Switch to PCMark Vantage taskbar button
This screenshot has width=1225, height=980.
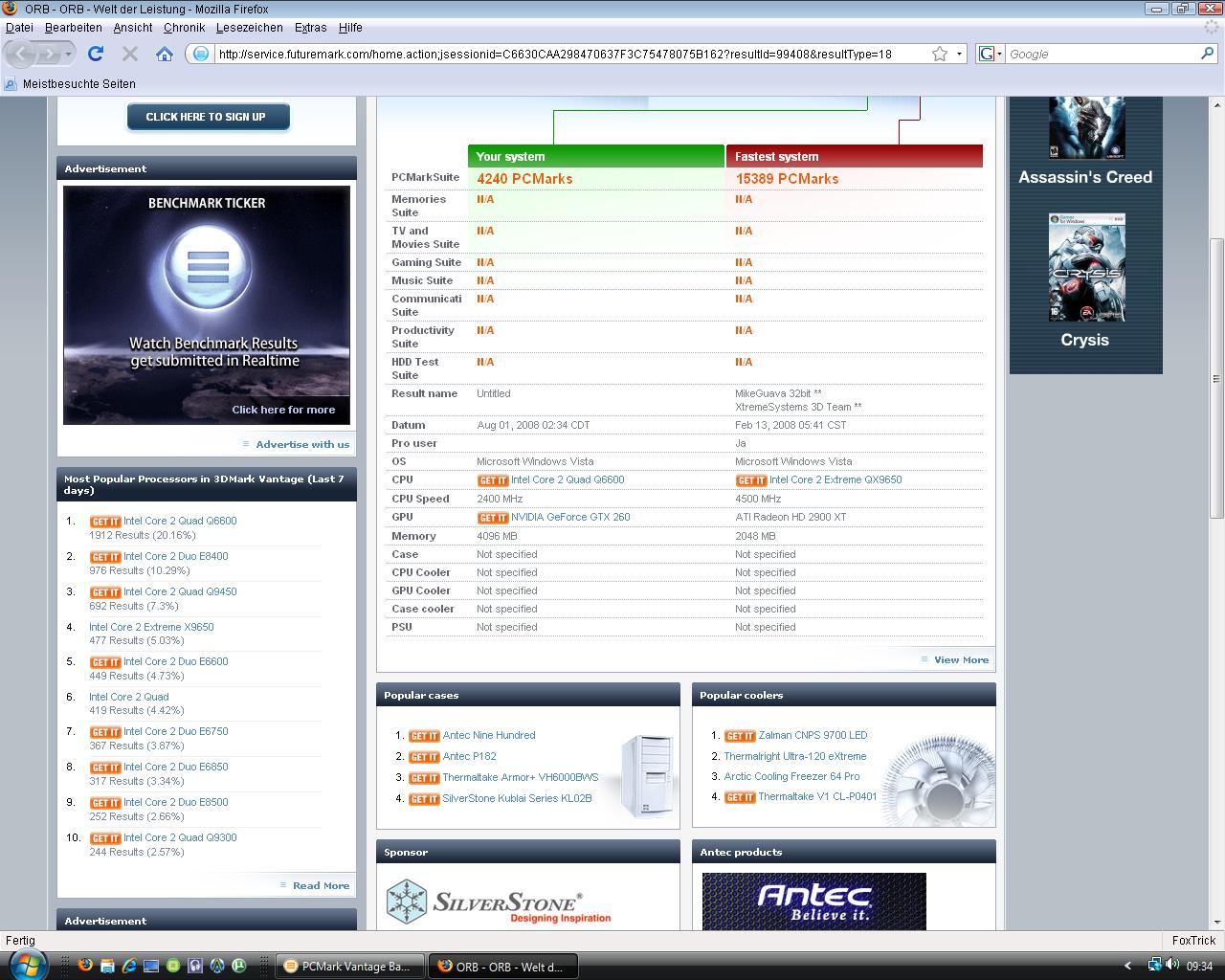tap(351, 966)
